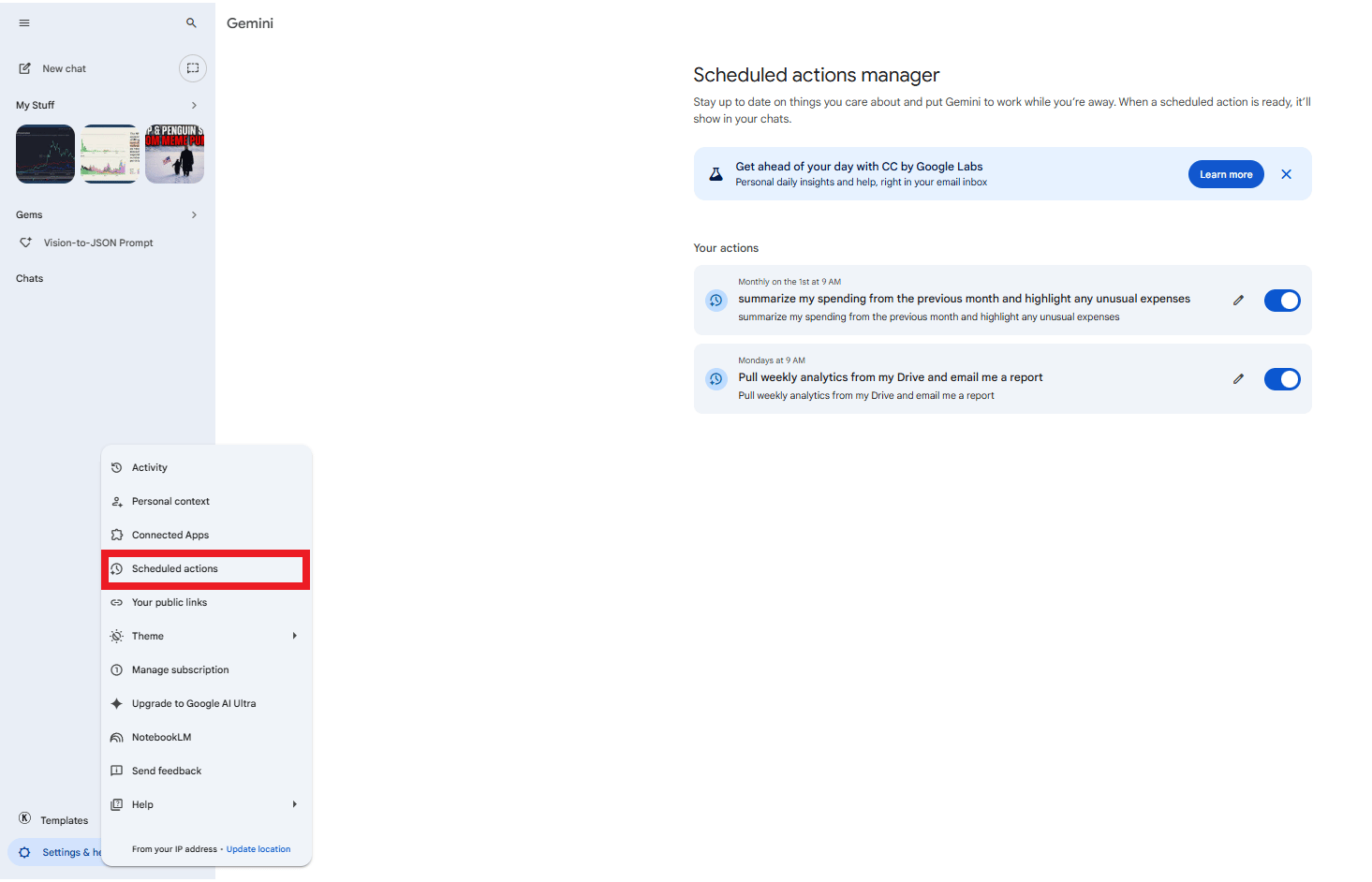
Task: Select Activity from the settings menu
Action: [x=206, y=467]
